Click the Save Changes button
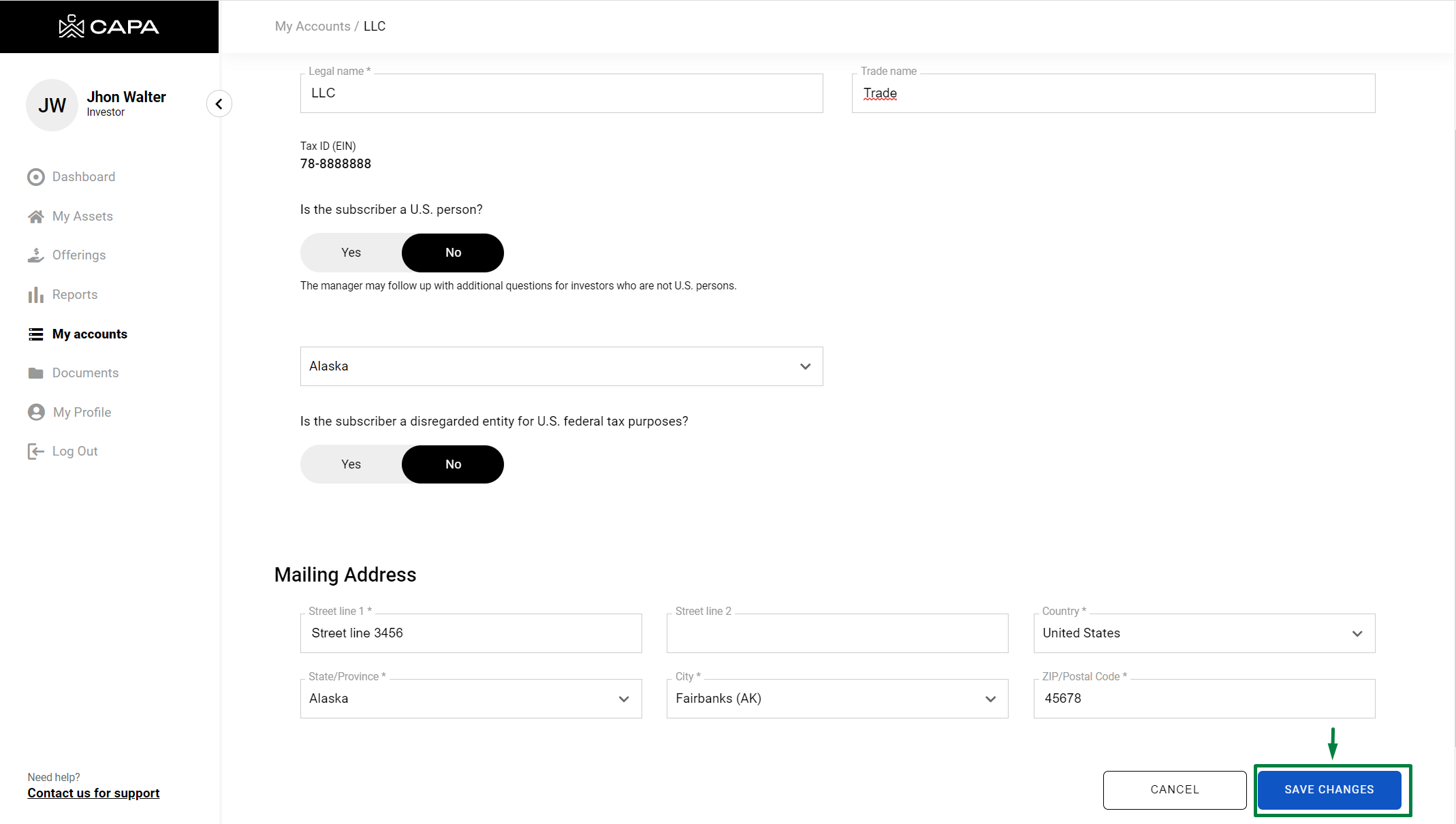Screen dimensions: 1456x824 point(1329,790)
